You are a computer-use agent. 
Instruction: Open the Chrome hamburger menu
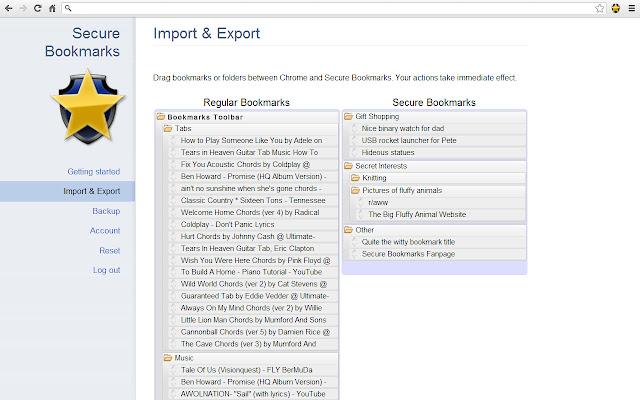(x=630, y=8)
